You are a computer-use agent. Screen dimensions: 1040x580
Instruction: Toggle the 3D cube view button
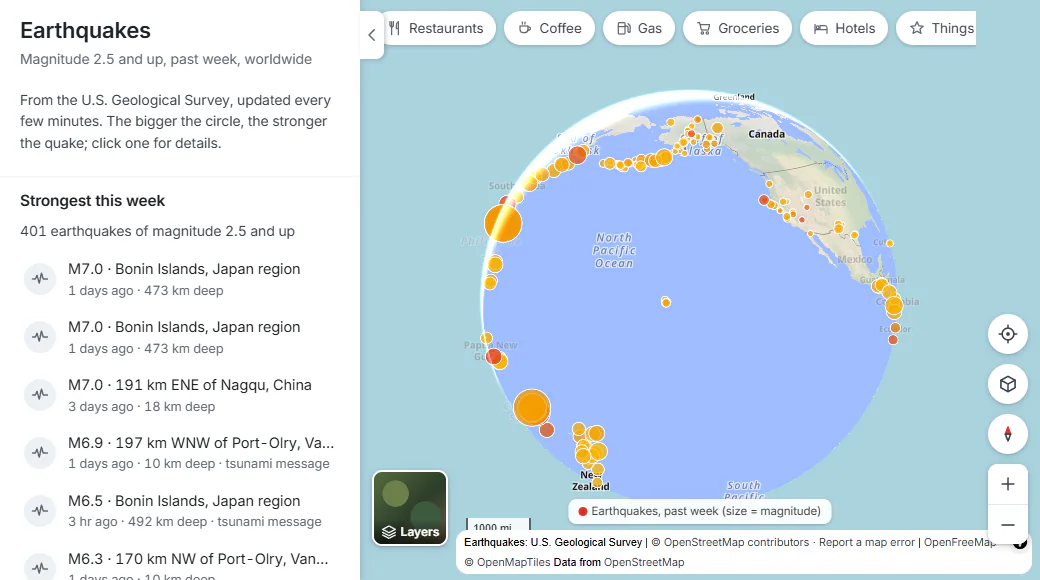point(1008,384)
